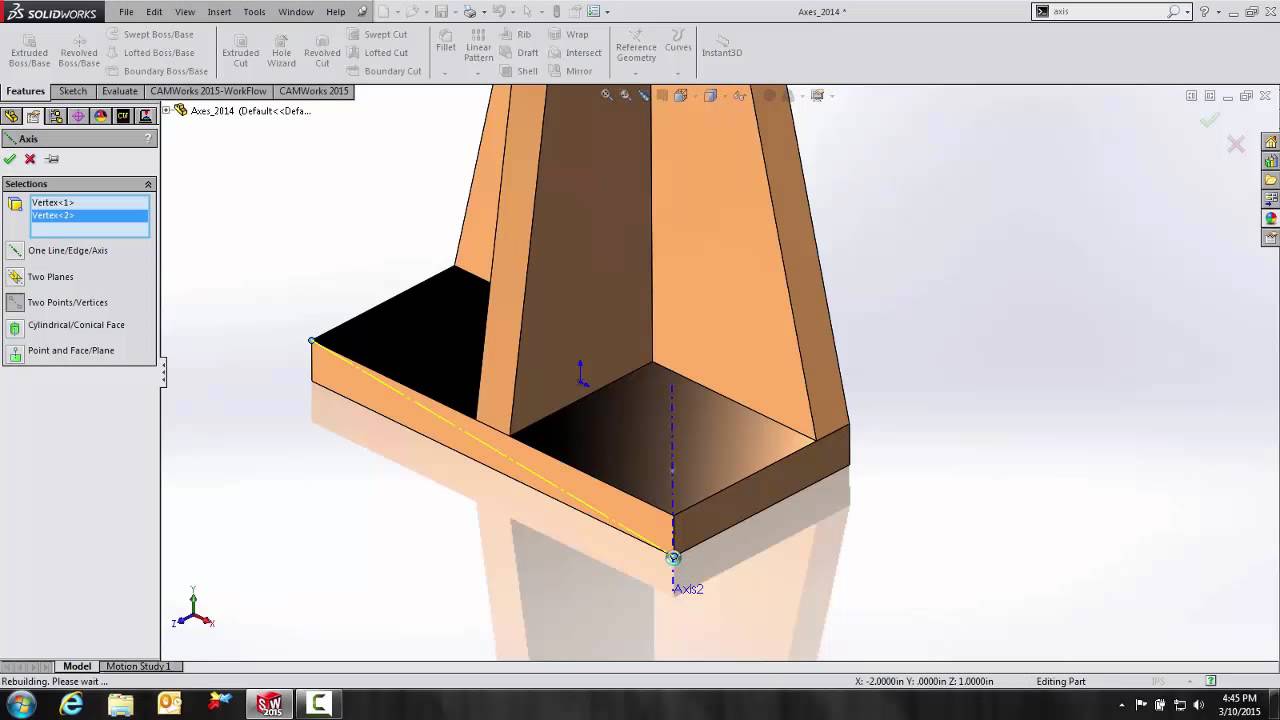Open the SolidWorks 2015 taskbar icon
The image size is (1280, 720).
(269, 704)
